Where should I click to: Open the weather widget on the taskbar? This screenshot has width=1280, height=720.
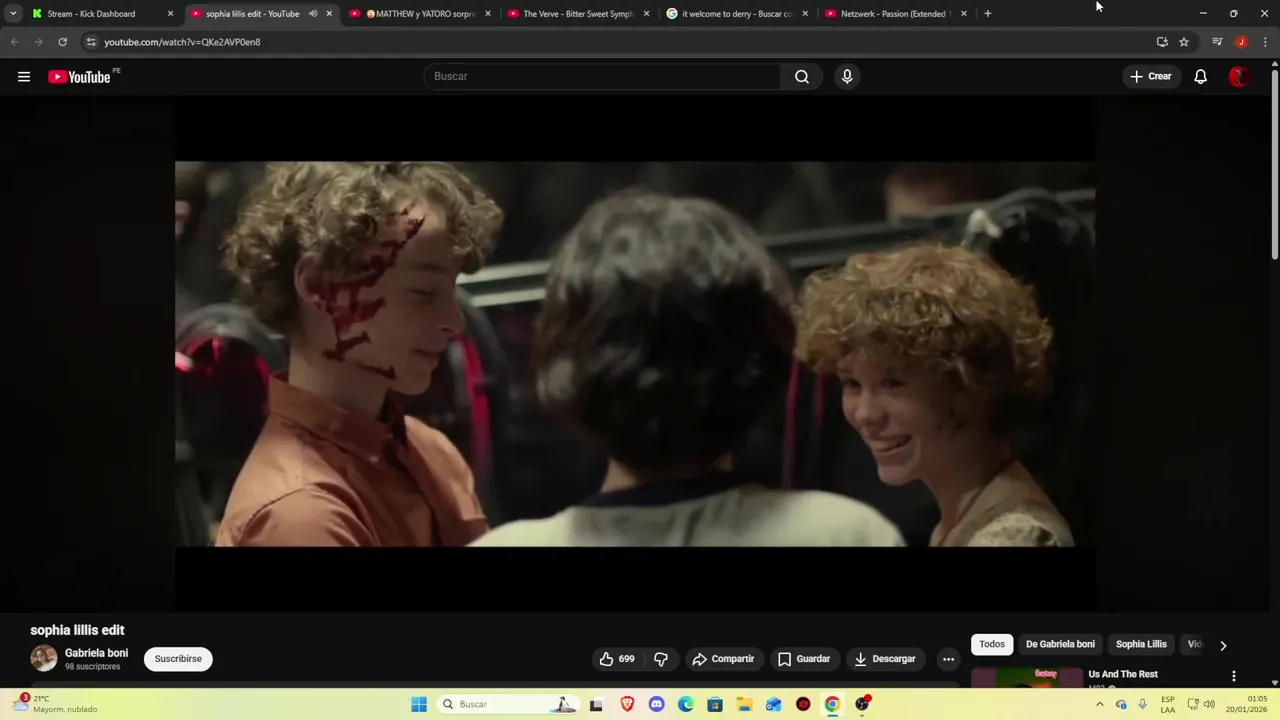click(55, 704)
